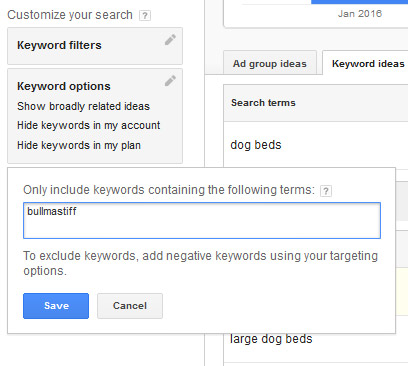Focus the bullmastiff terms text box
The height and width of the screenshot is (366, 408).
(x=202, y=220)
